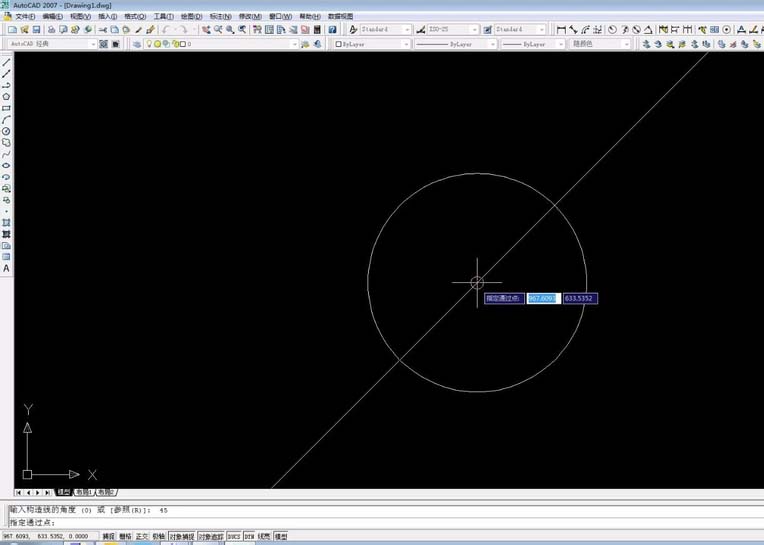Click the Y coordinate input field 633.5352

click(580, 298)
